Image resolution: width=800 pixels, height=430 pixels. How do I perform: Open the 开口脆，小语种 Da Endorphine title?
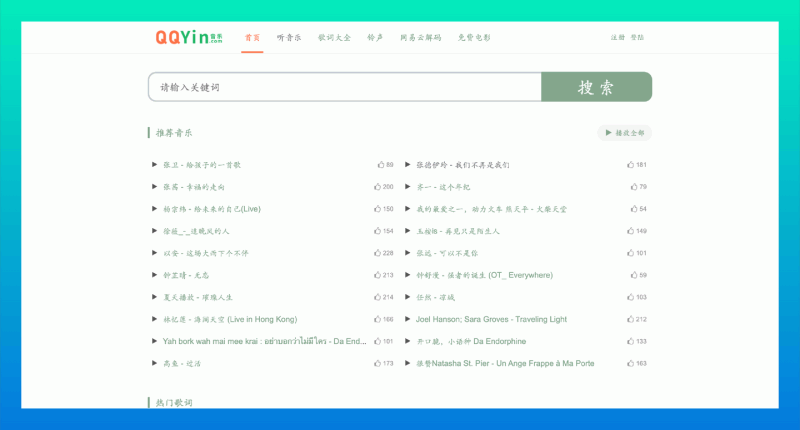(471, 341)
